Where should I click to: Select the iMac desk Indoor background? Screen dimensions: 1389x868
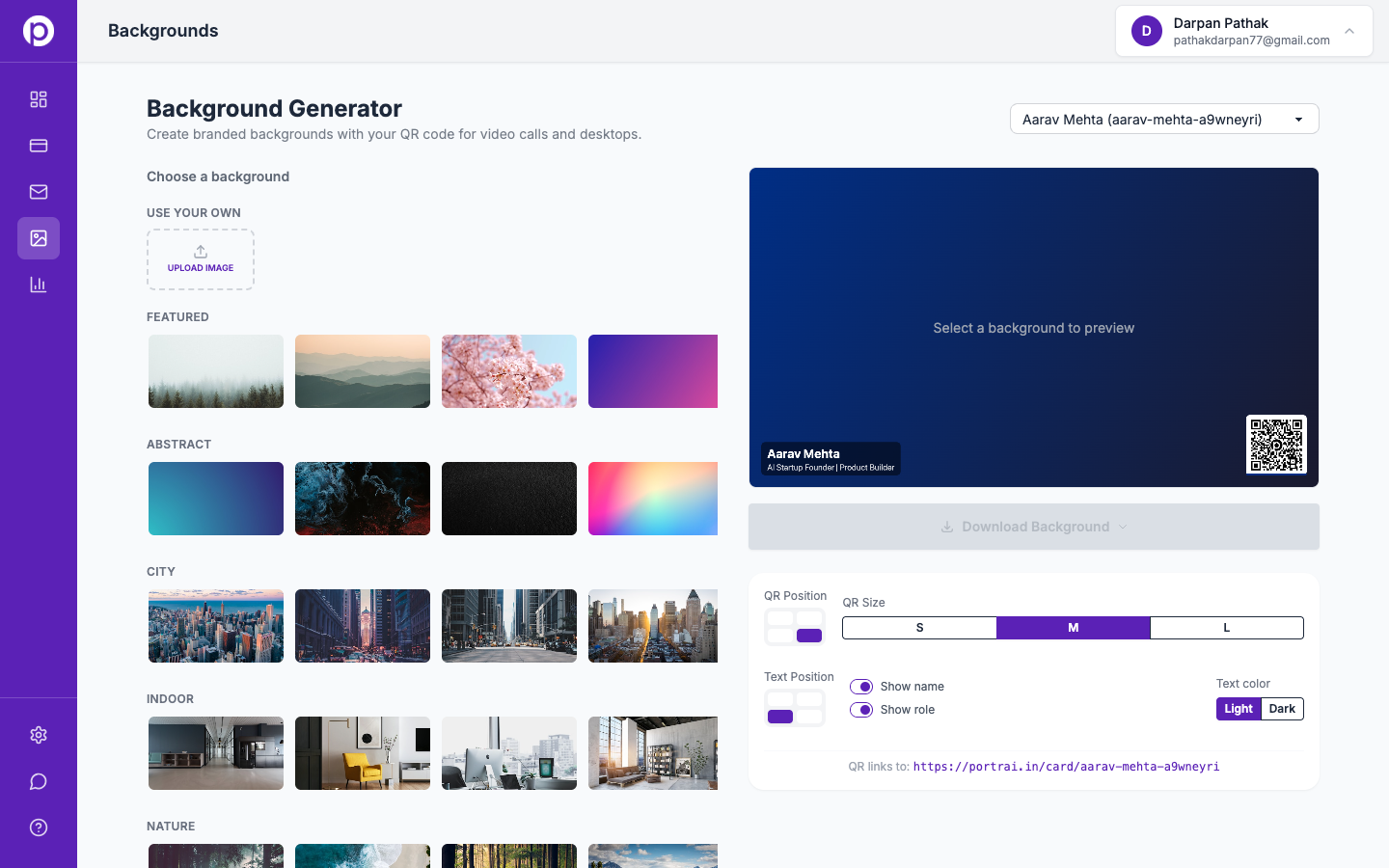[509, 753]
